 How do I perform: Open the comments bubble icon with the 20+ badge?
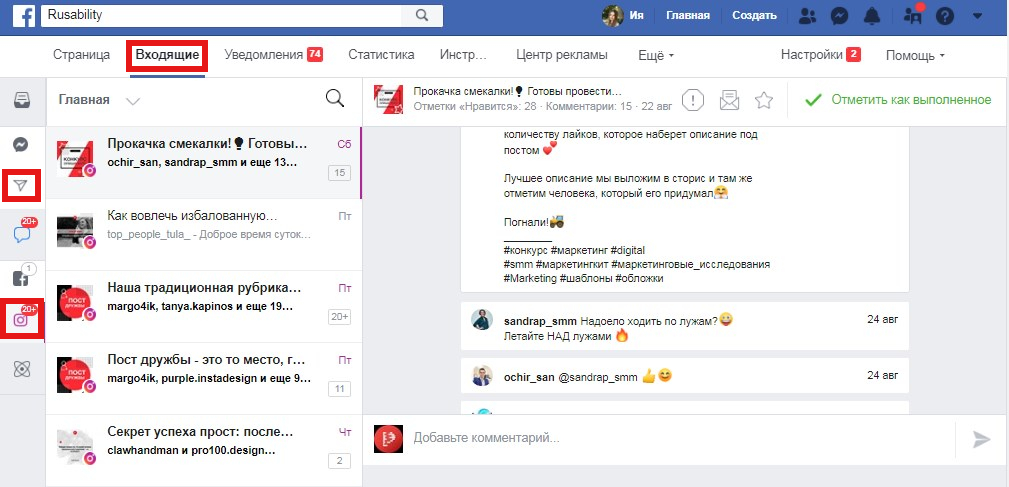(23, 232)
